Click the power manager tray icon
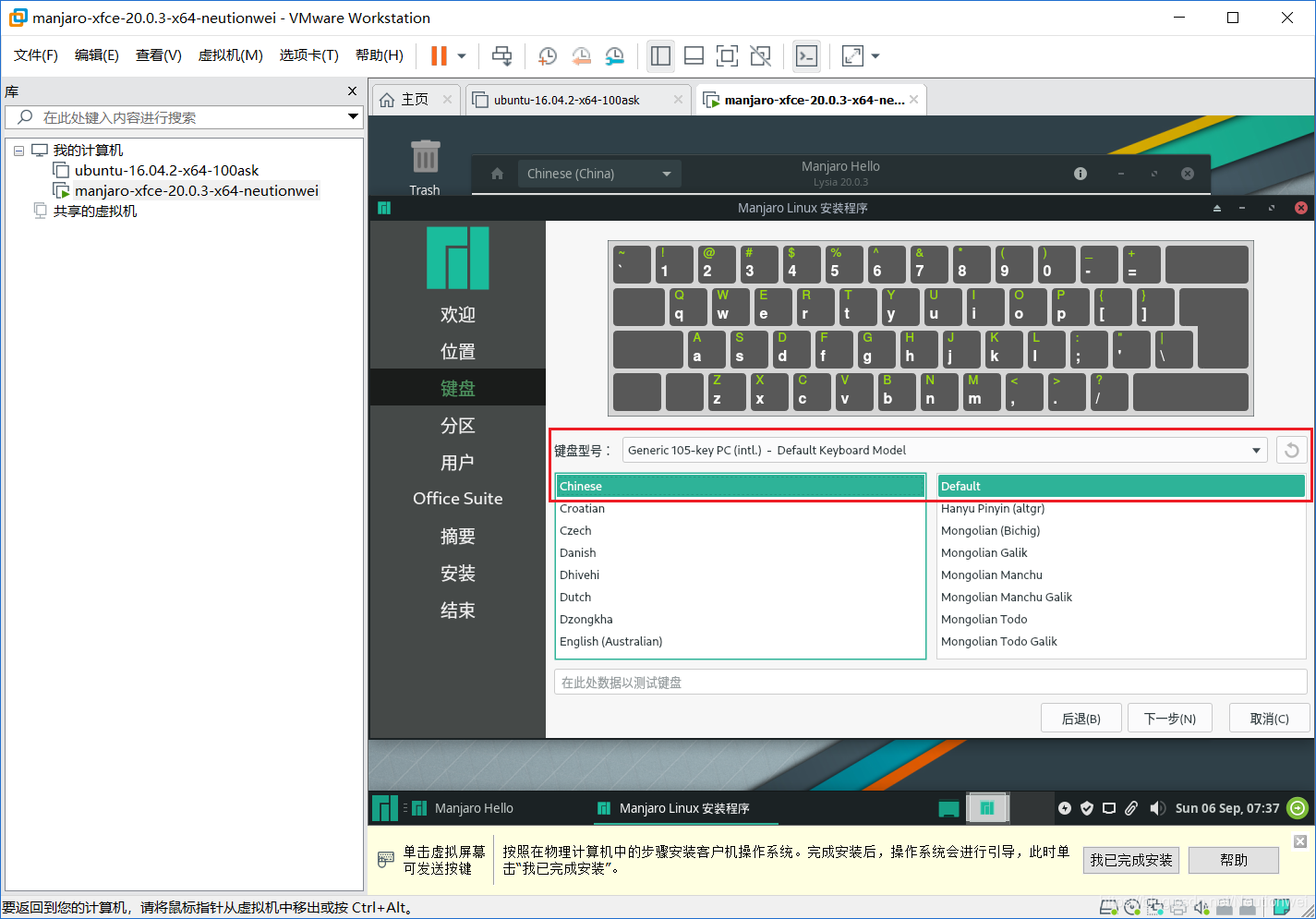 1065,808
